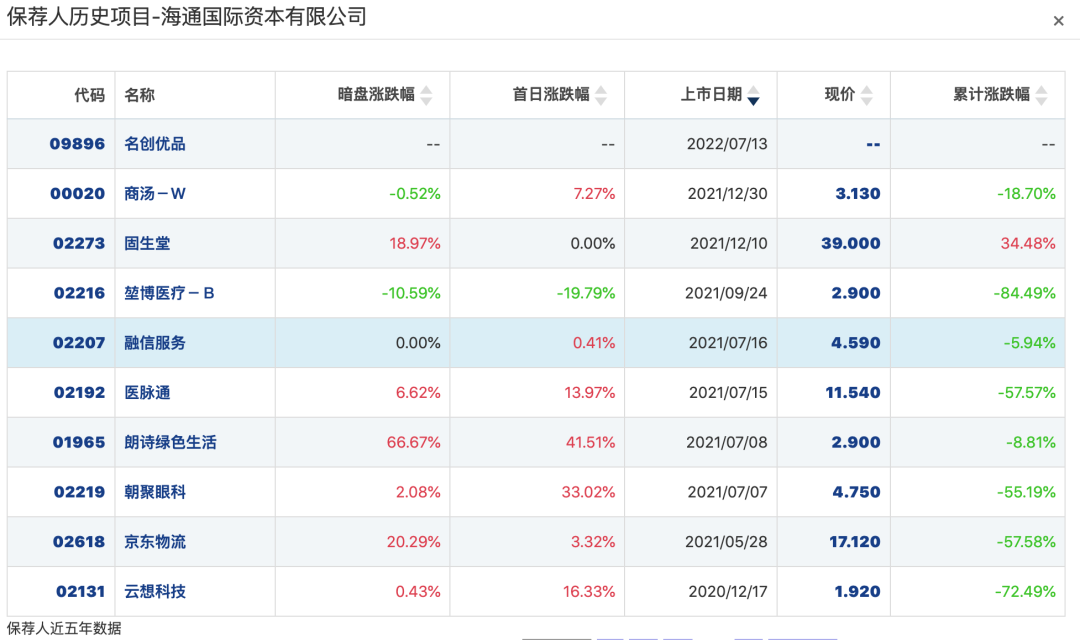Sort by 首日涨跌幅 column arrows
Image resolution: width=1080 pixels, height=640 pixels.
pos(601,95)
